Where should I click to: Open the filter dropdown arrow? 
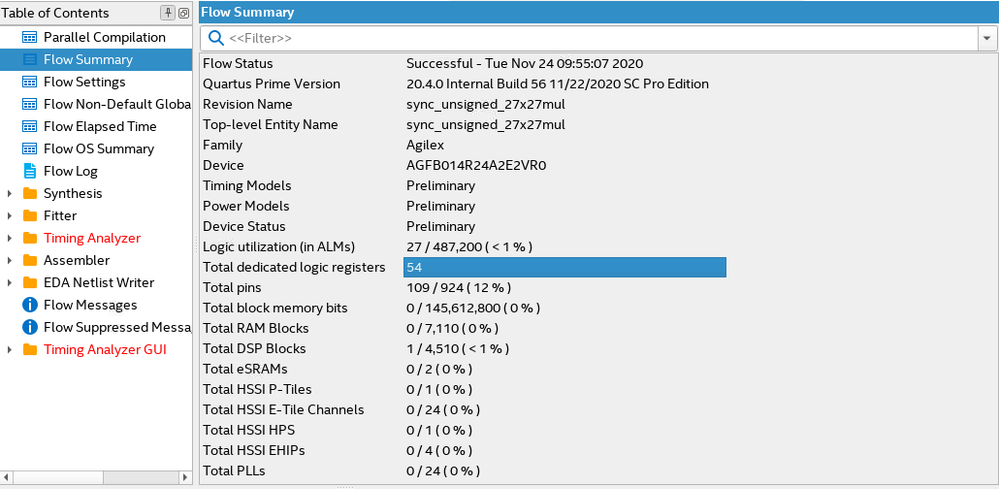tap(986, 38)
